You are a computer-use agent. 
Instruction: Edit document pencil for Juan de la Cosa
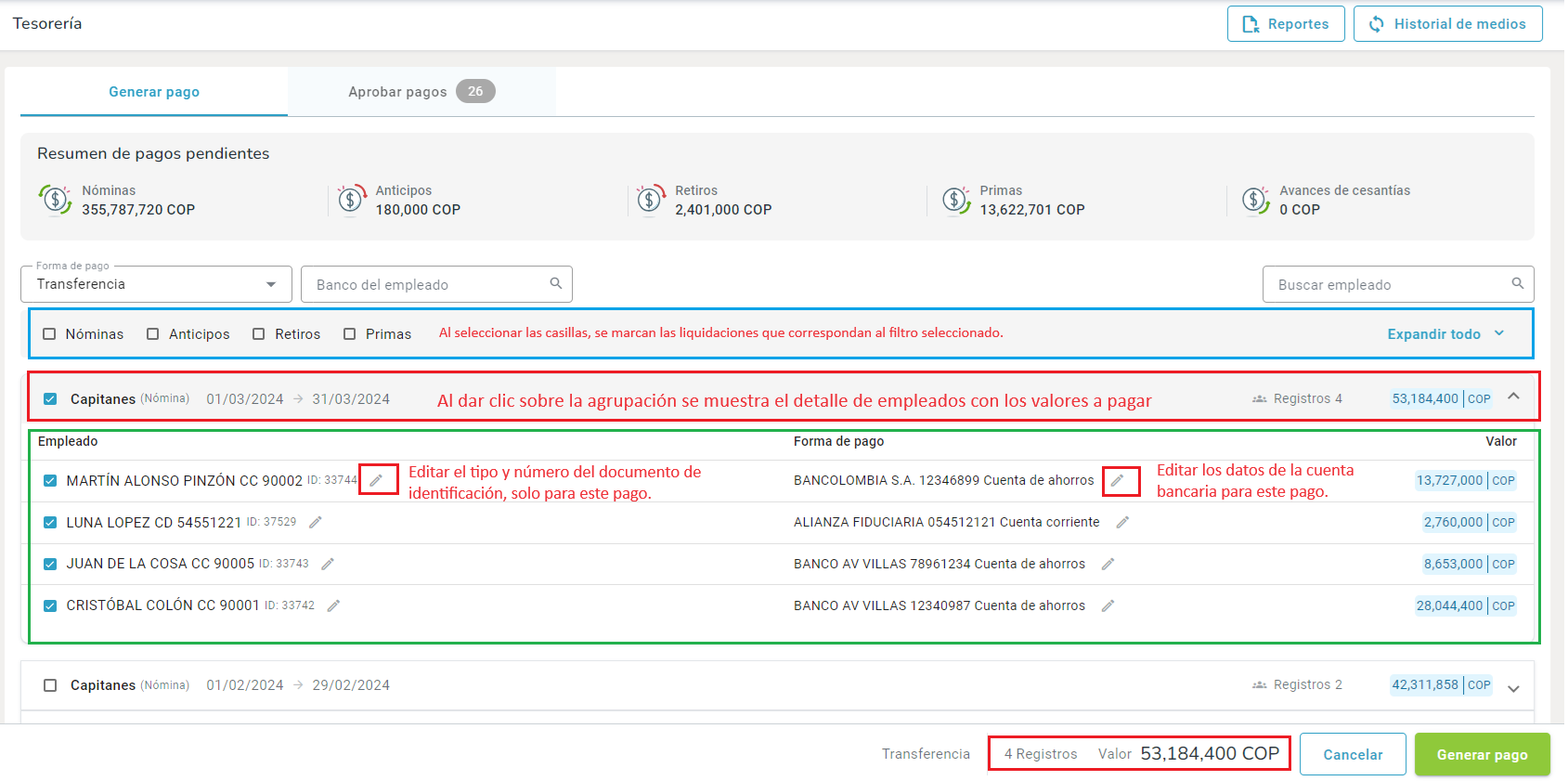(x=328, y=564)
